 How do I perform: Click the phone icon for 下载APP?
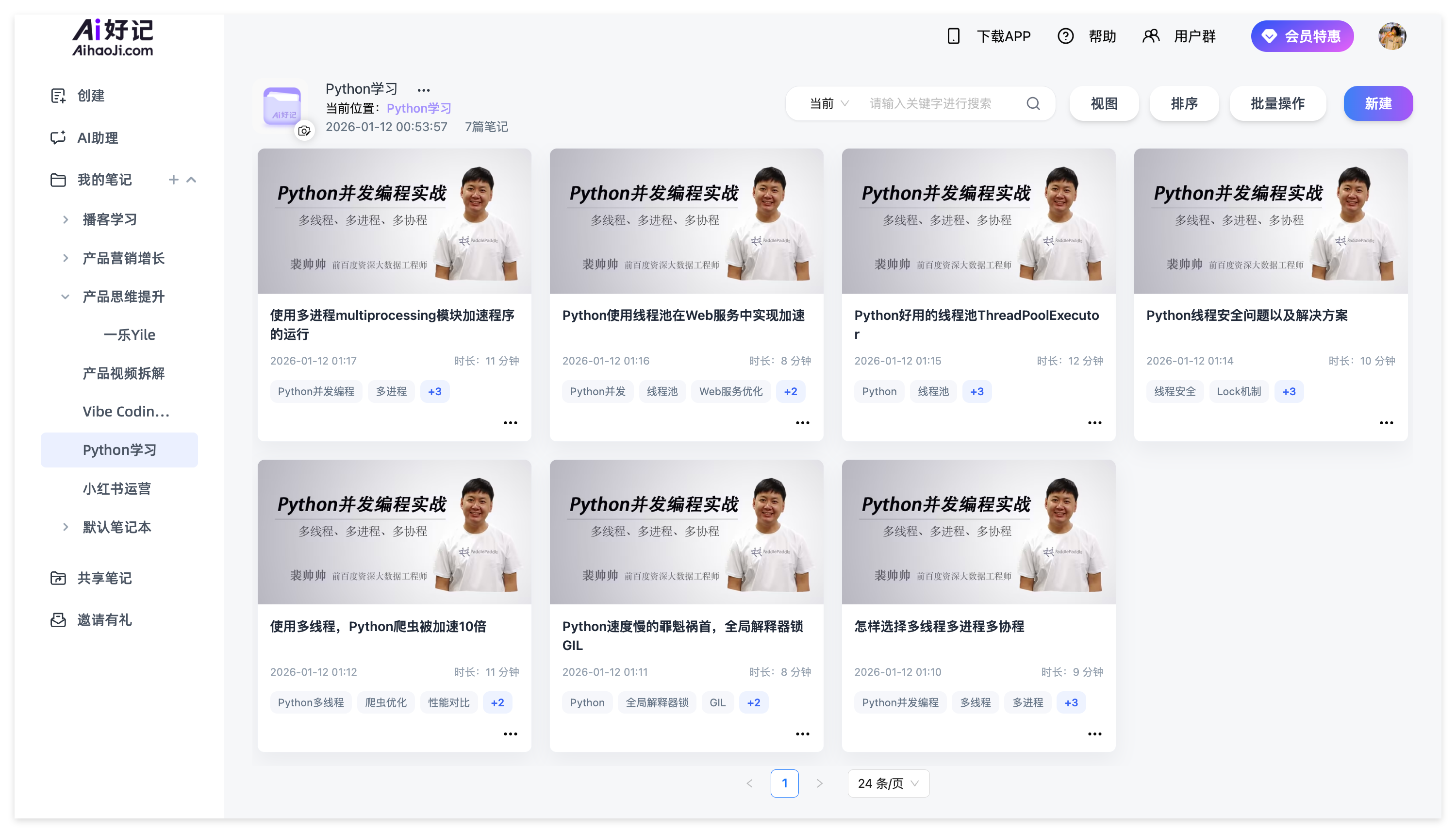953,36
